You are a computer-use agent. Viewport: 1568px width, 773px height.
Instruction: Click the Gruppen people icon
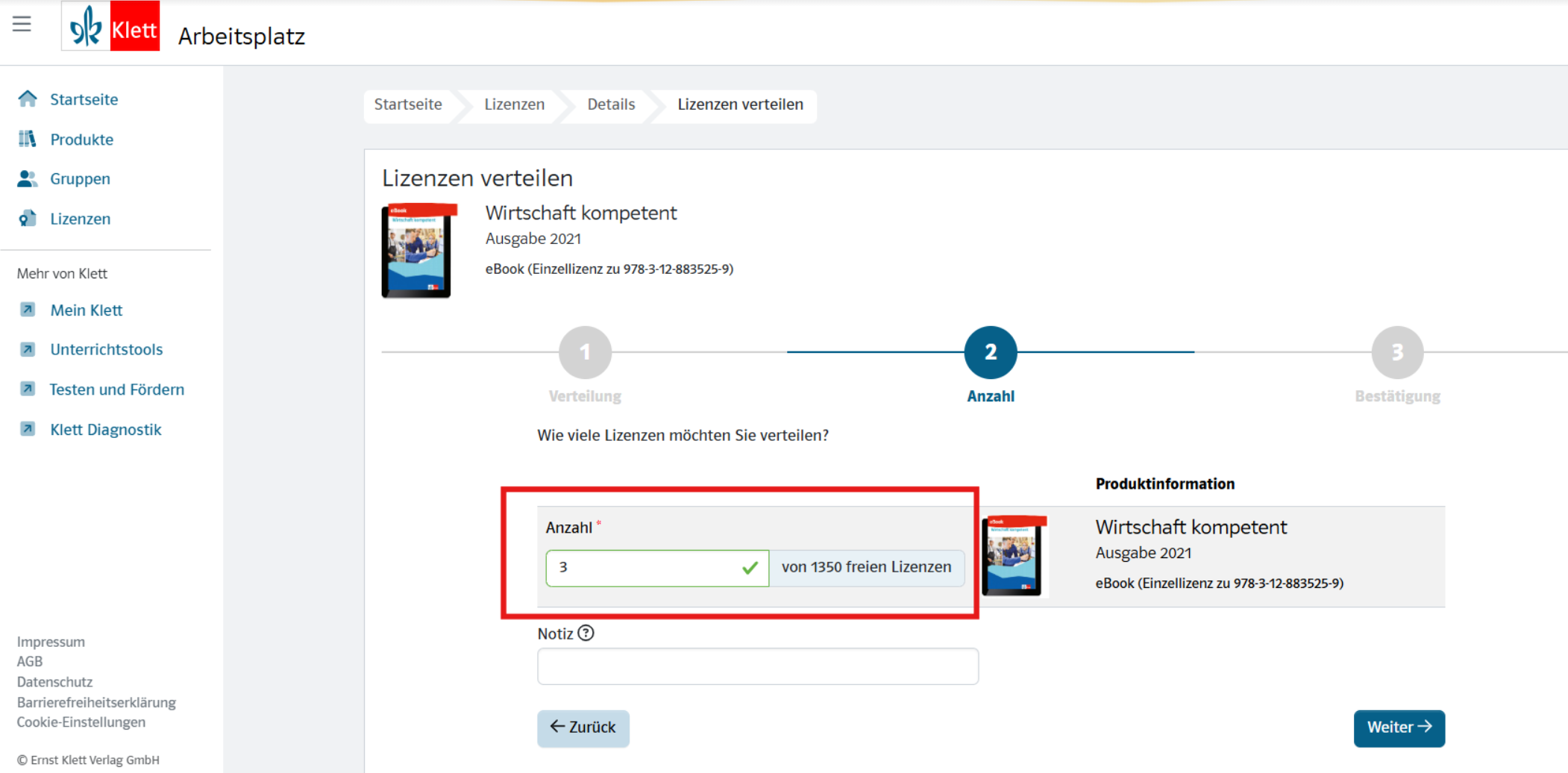point(28,179)
